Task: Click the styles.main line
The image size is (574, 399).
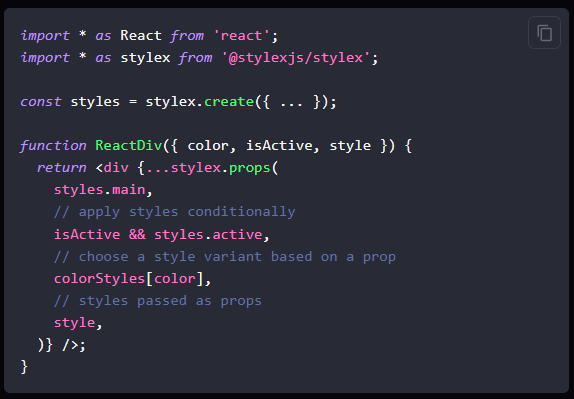Action: [103, 190]
